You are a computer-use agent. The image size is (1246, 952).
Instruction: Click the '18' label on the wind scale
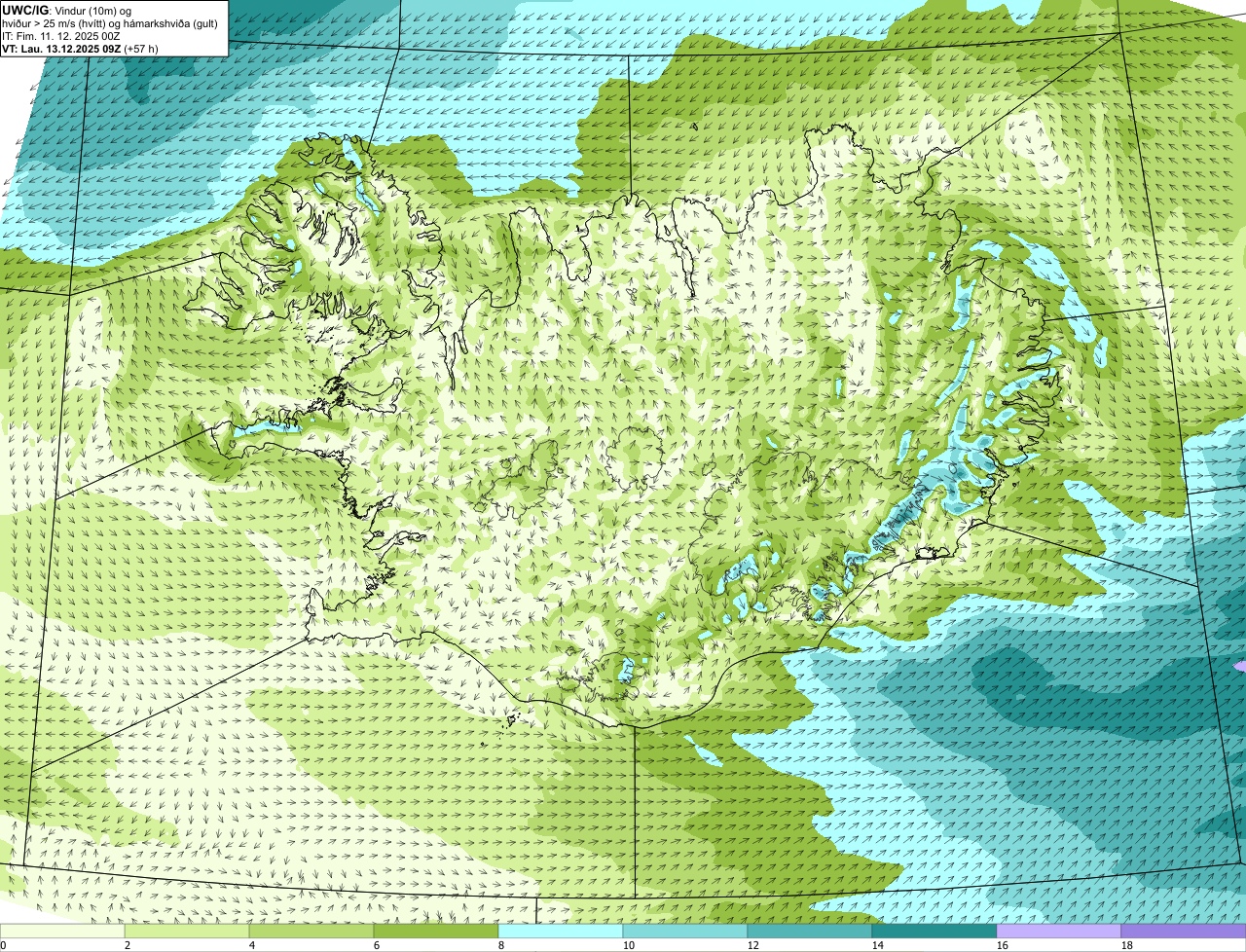click(1127, 945)
